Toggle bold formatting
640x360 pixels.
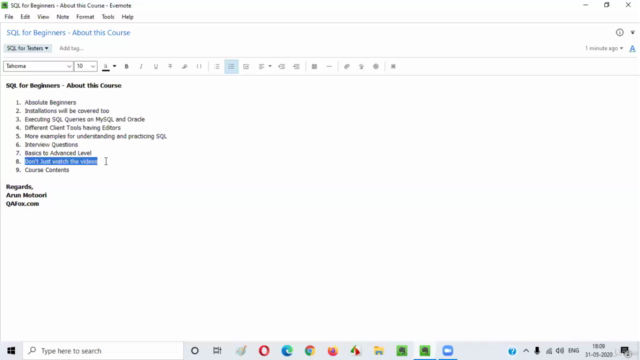pos(127,66)
